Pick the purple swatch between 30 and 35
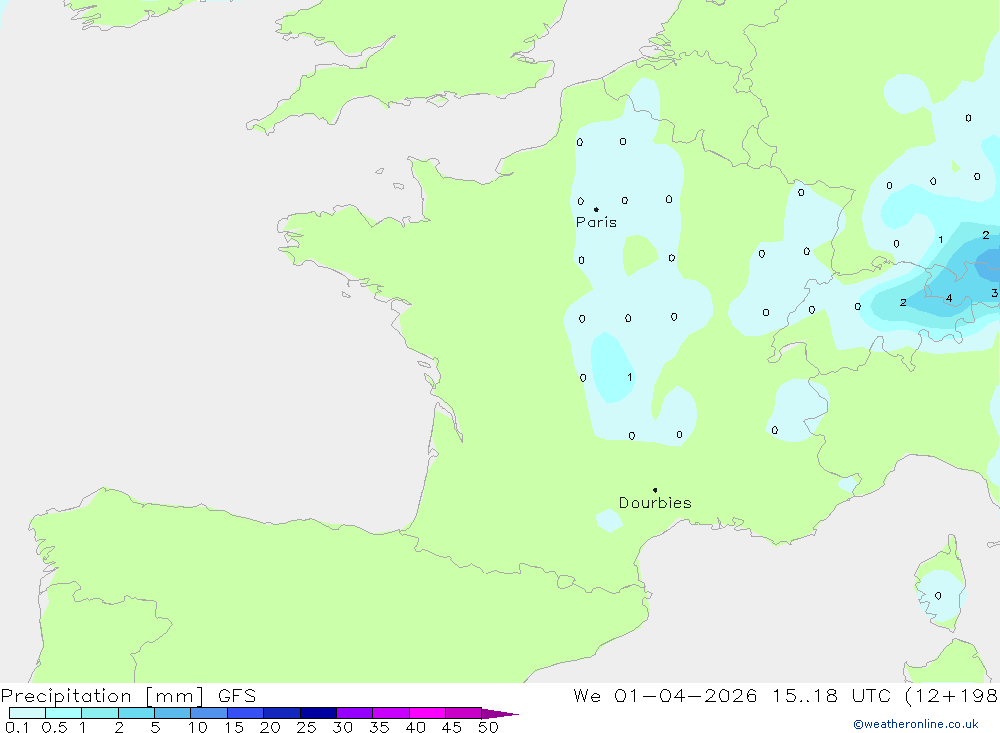 [x=354, y=714]
